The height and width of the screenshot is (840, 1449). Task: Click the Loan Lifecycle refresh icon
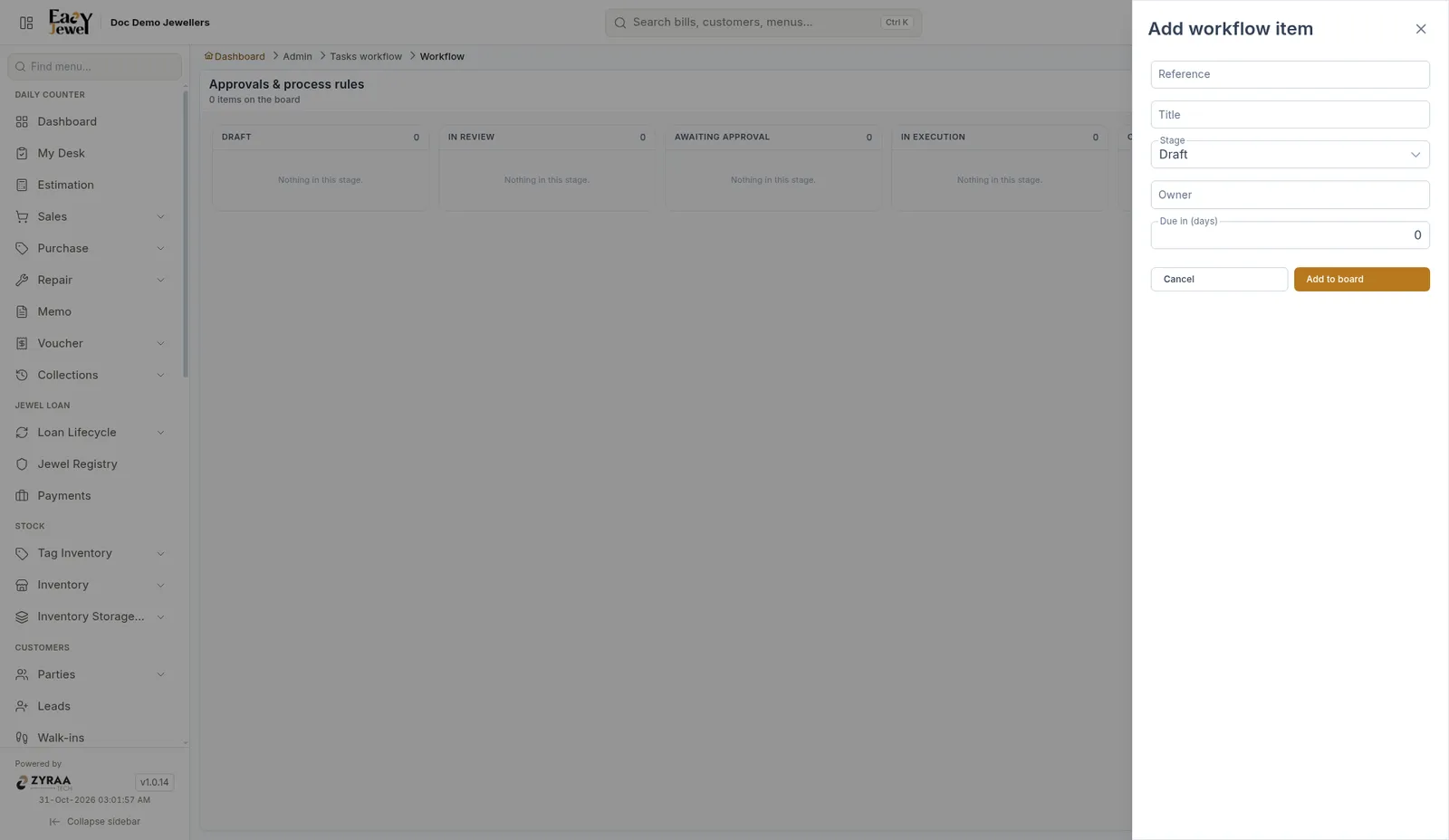[22, 433]
